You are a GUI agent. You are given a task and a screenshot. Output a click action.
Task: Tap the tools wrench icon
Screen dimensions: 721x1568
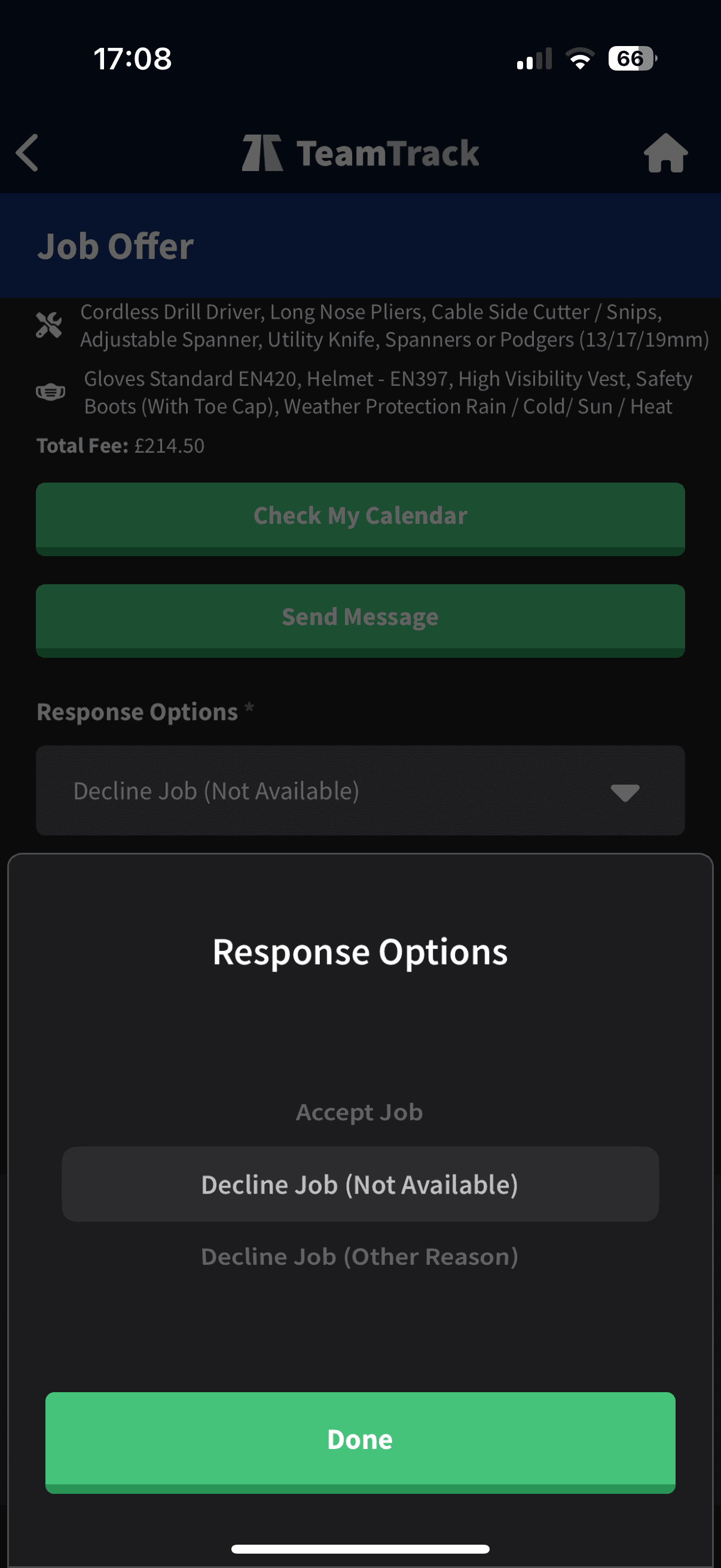(x=49, y=325)
